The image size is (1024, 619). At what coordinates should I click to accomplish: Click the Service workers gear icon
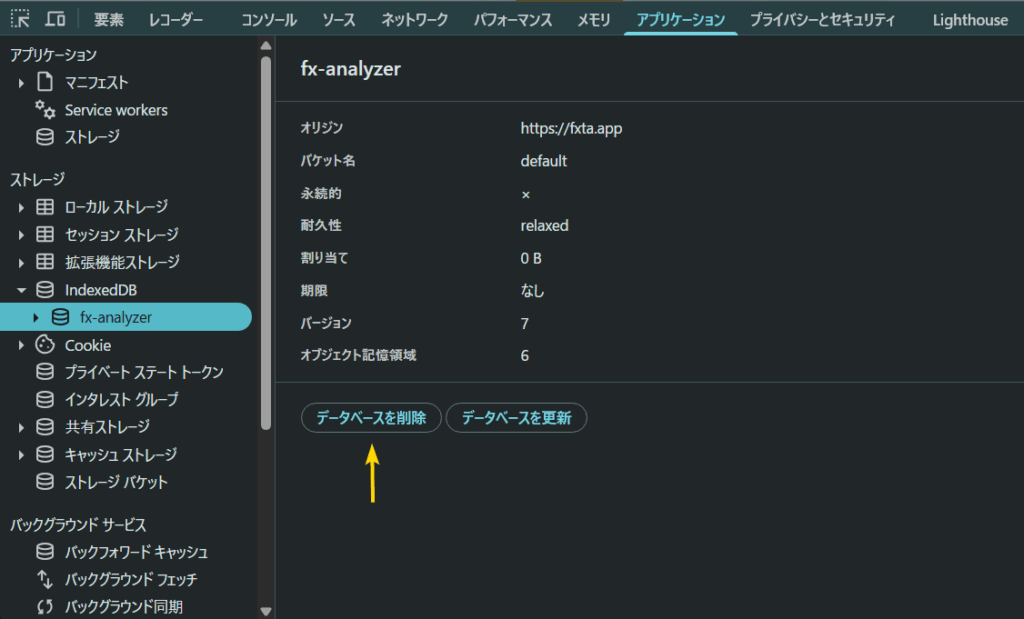[43, 110]
